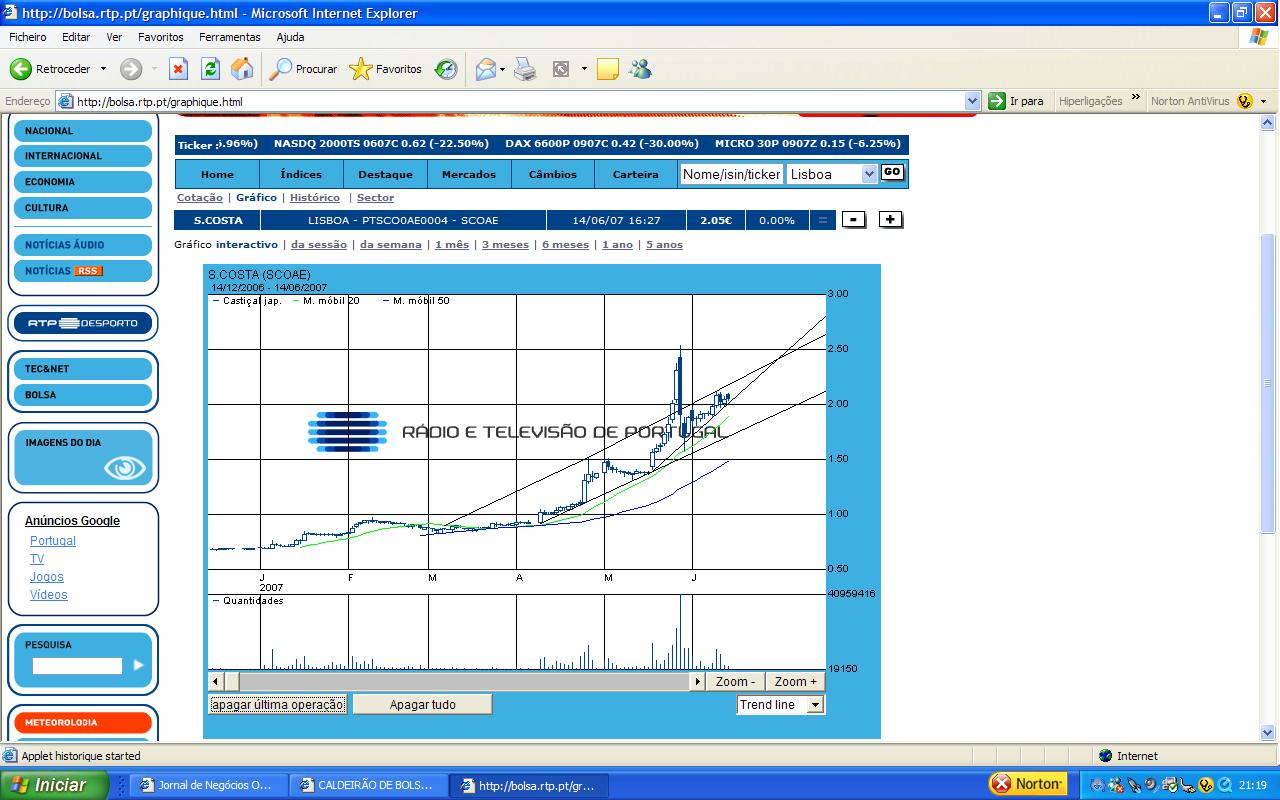
Task: Select the 3 meses chart period link
Action: point(505,245)
